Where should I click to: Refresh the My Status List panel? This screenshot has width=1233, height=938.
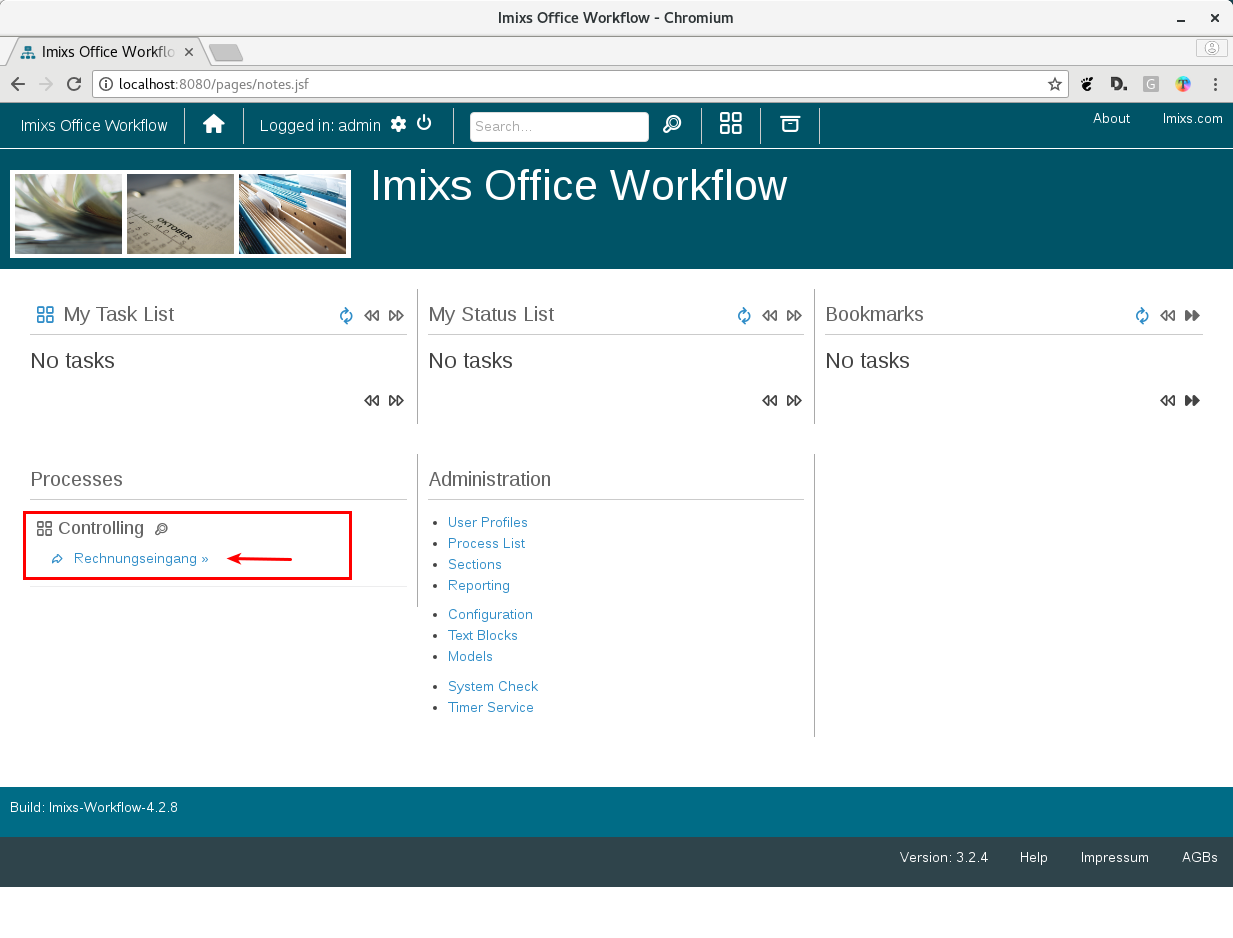pyautogui.click(x=744, y=316)
